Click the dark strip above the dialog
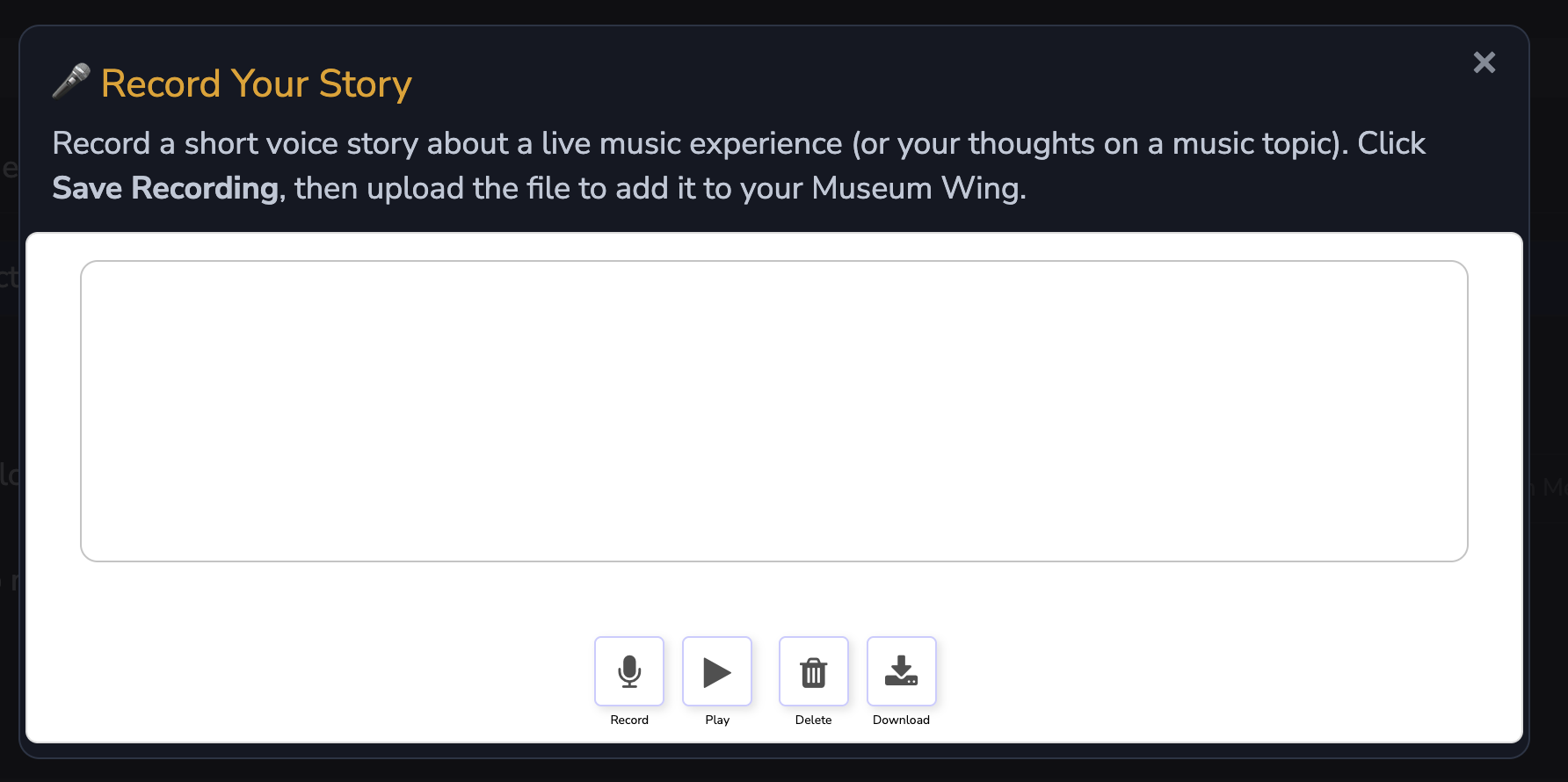The height and width of the screenshot is (782, 1568). coord(773,11)
